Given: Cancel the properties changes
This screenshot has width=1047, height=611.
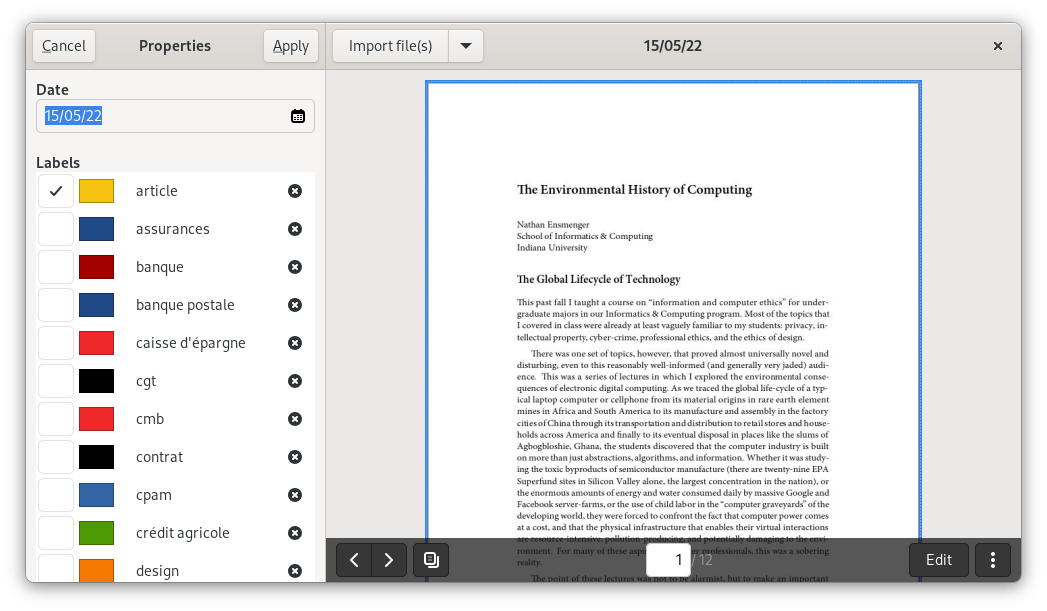Looking at the screenshot, I should [x=64, y=46].
